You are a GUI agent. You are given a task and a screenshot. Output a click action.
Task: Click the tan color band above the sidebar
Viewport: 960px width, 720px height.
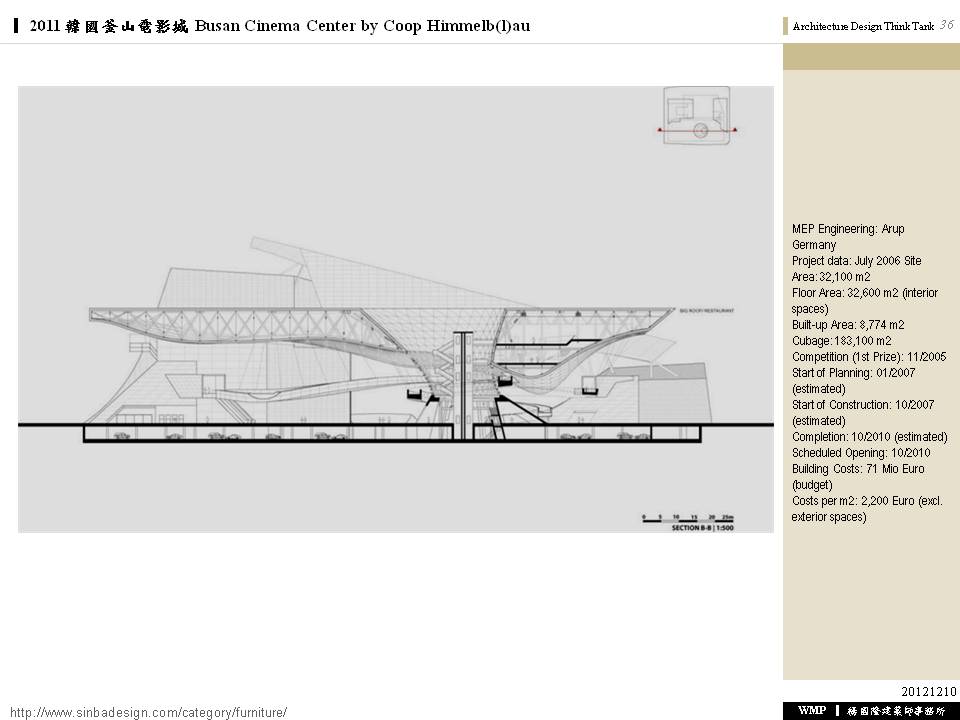(x=871, y=57)
